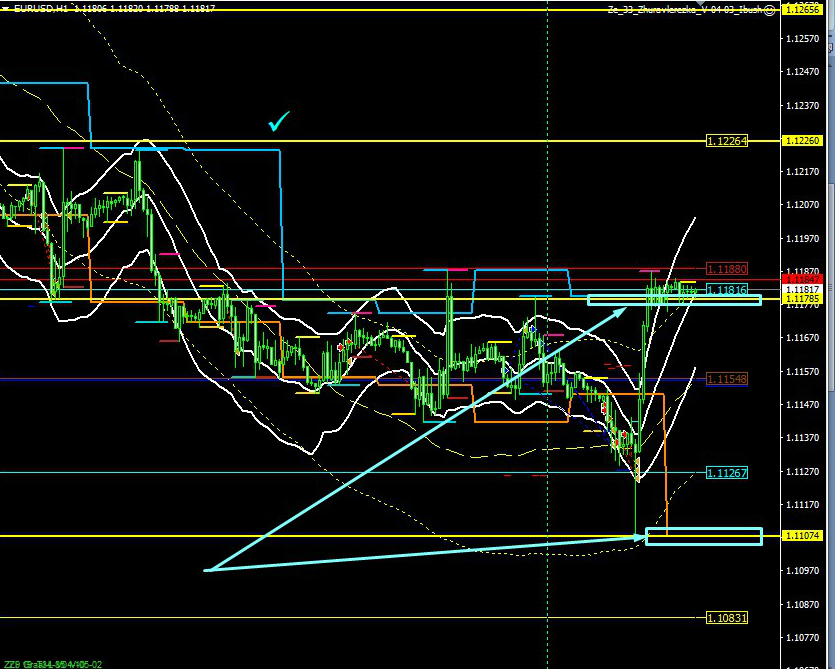Click the cyan 1.11816 price label
Image resolution: width=835 pixels, height=669 pixels.
pyautogui.click(x=726, y=289)
